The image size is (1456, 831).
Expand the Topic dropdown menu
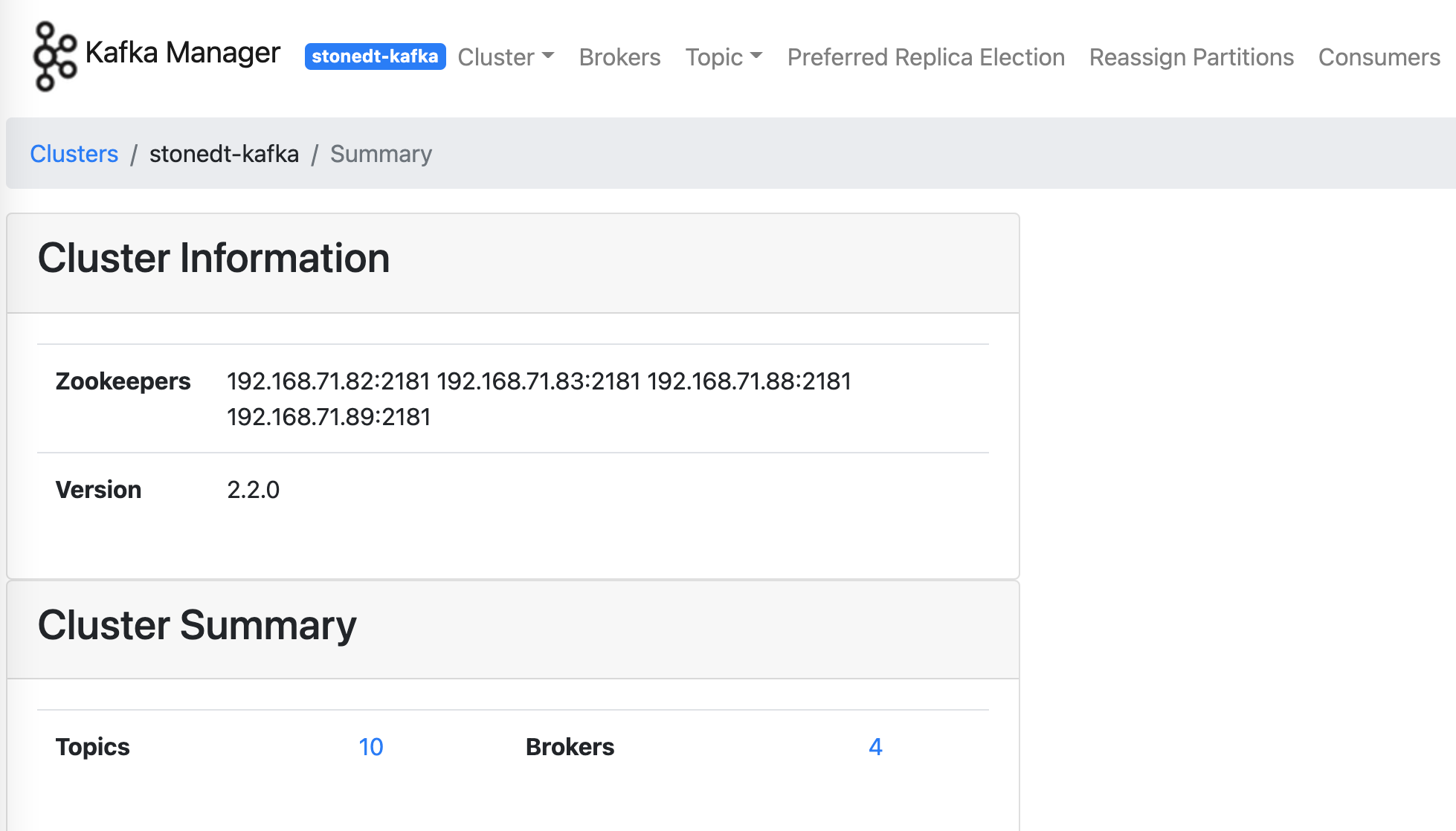724,57
